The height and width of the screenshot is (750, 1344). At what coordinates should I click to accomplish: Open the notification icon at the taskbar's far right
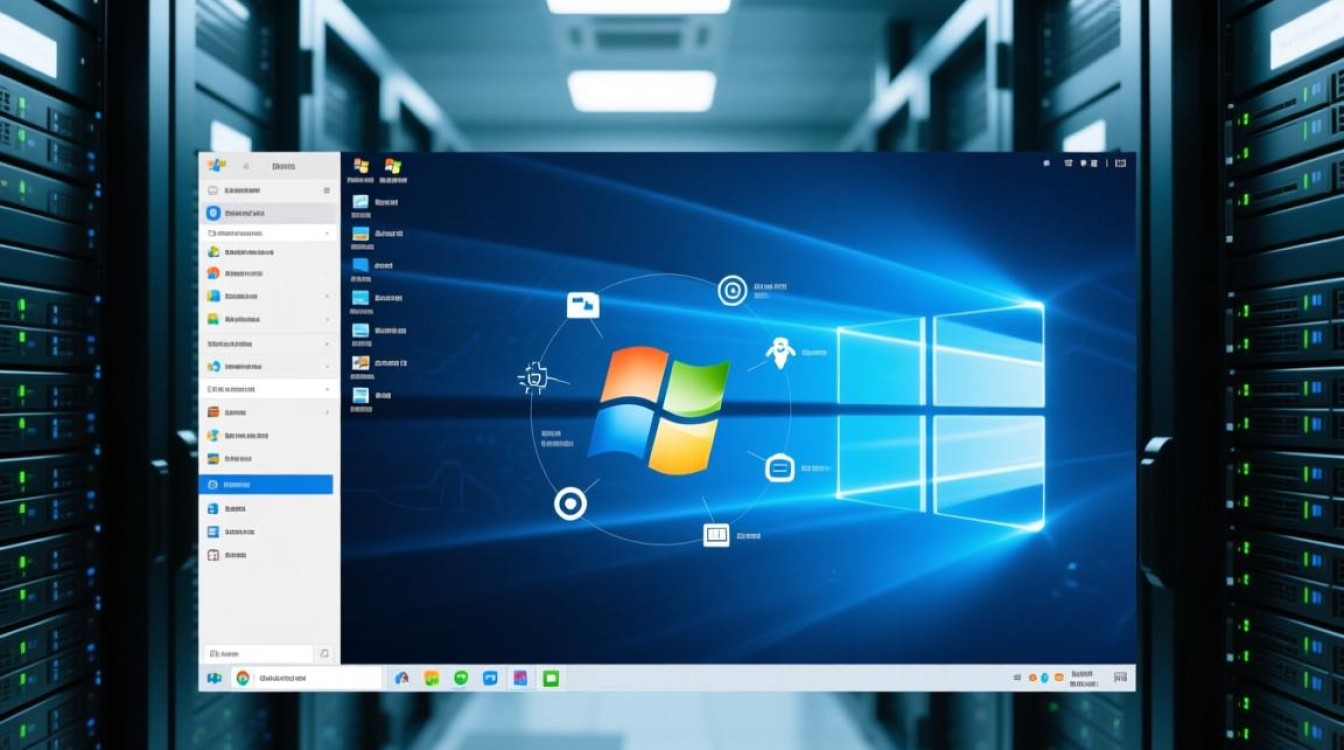(1119, 678)
